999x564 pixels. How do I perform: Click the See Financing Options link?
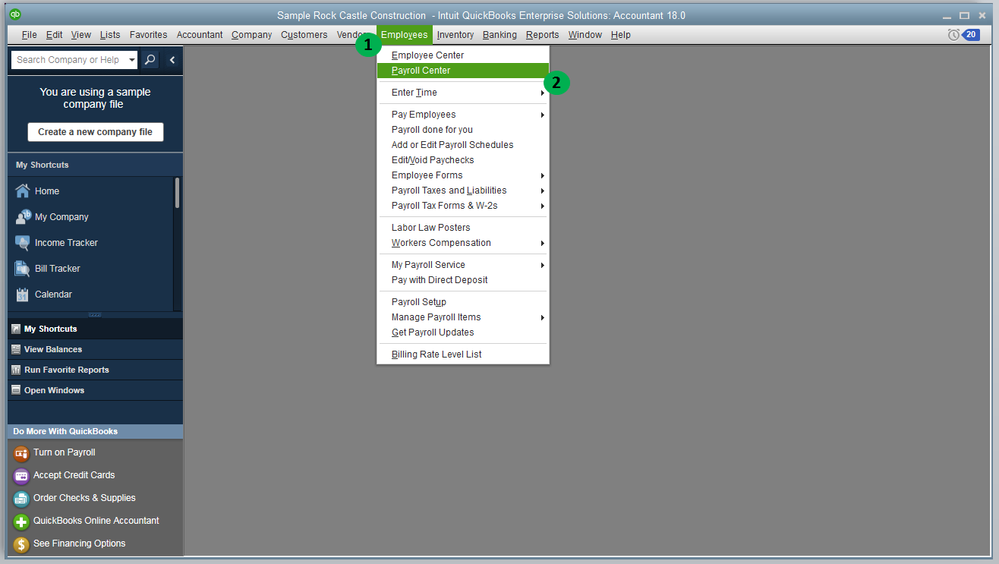(79, 544)
